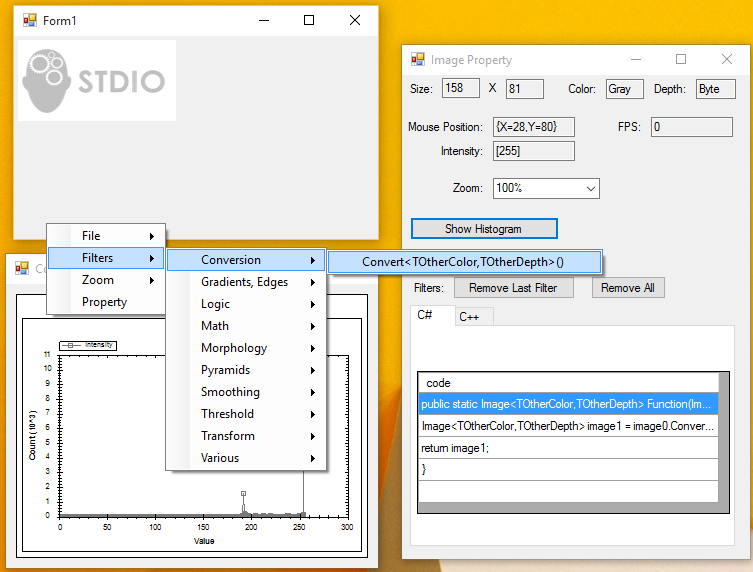Image resolution: width=753 pixels, height=572 pixels.
Task: Click the Depth field showing Byte
Action: coord(716,89)
